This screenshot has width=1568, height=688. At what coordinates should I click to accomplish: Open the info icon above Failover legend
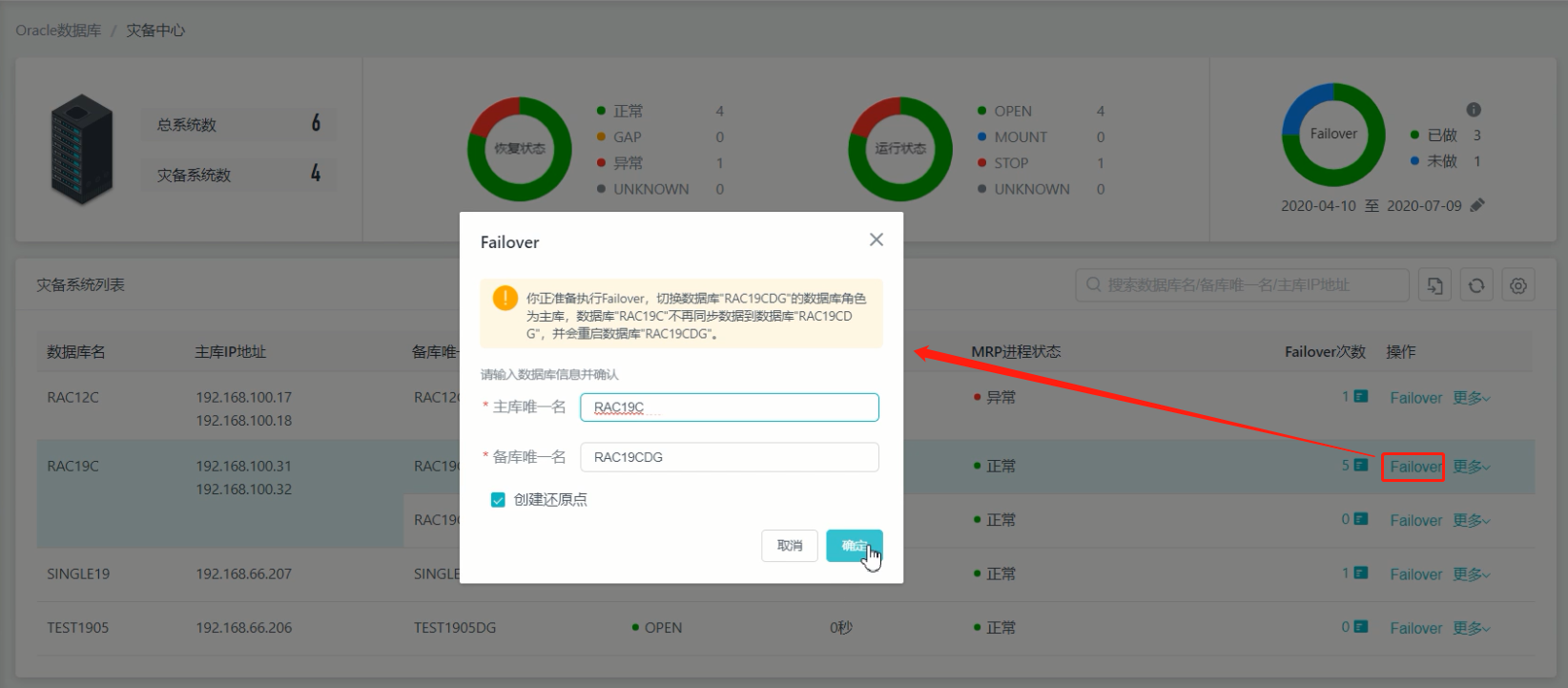1474,110
